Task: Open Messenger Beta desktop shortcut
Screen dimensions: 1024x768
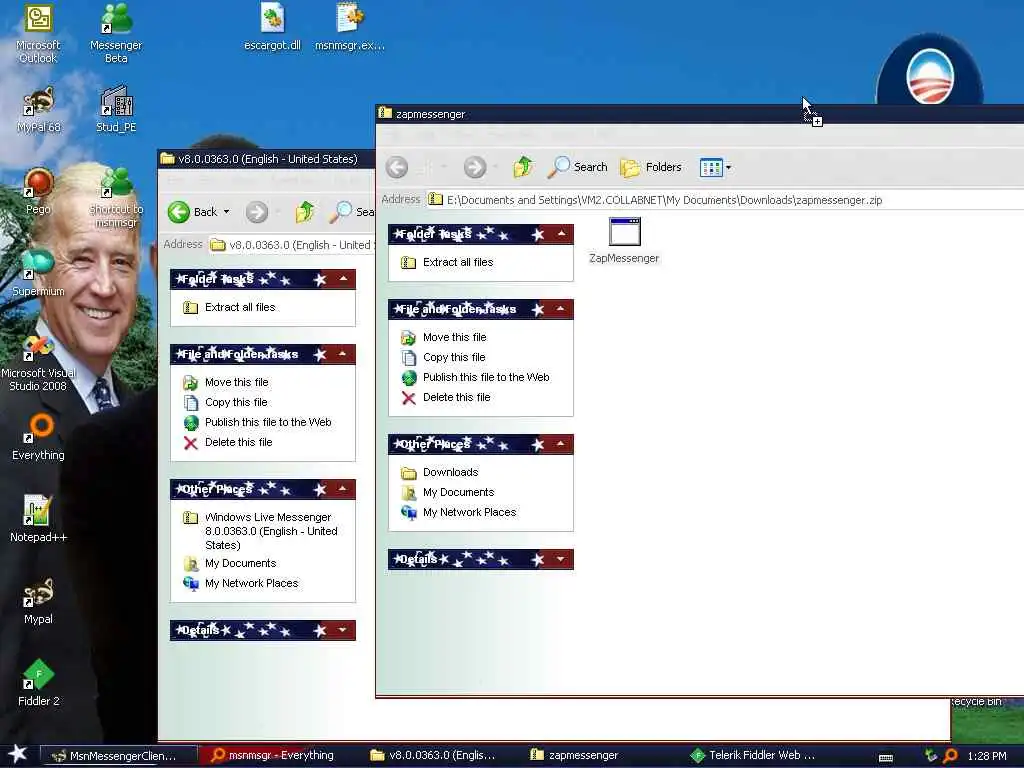Action: point(116,34)
